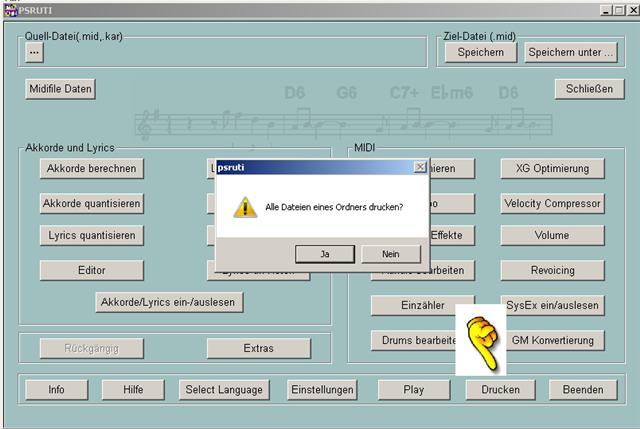Open XG Optimierung

tap(553, 168)
